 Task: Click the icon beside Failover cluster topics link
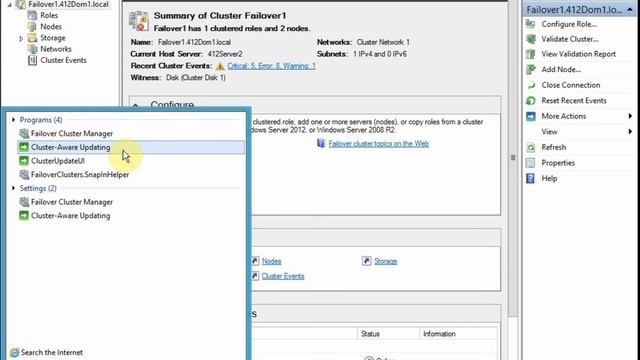(321, 143)
